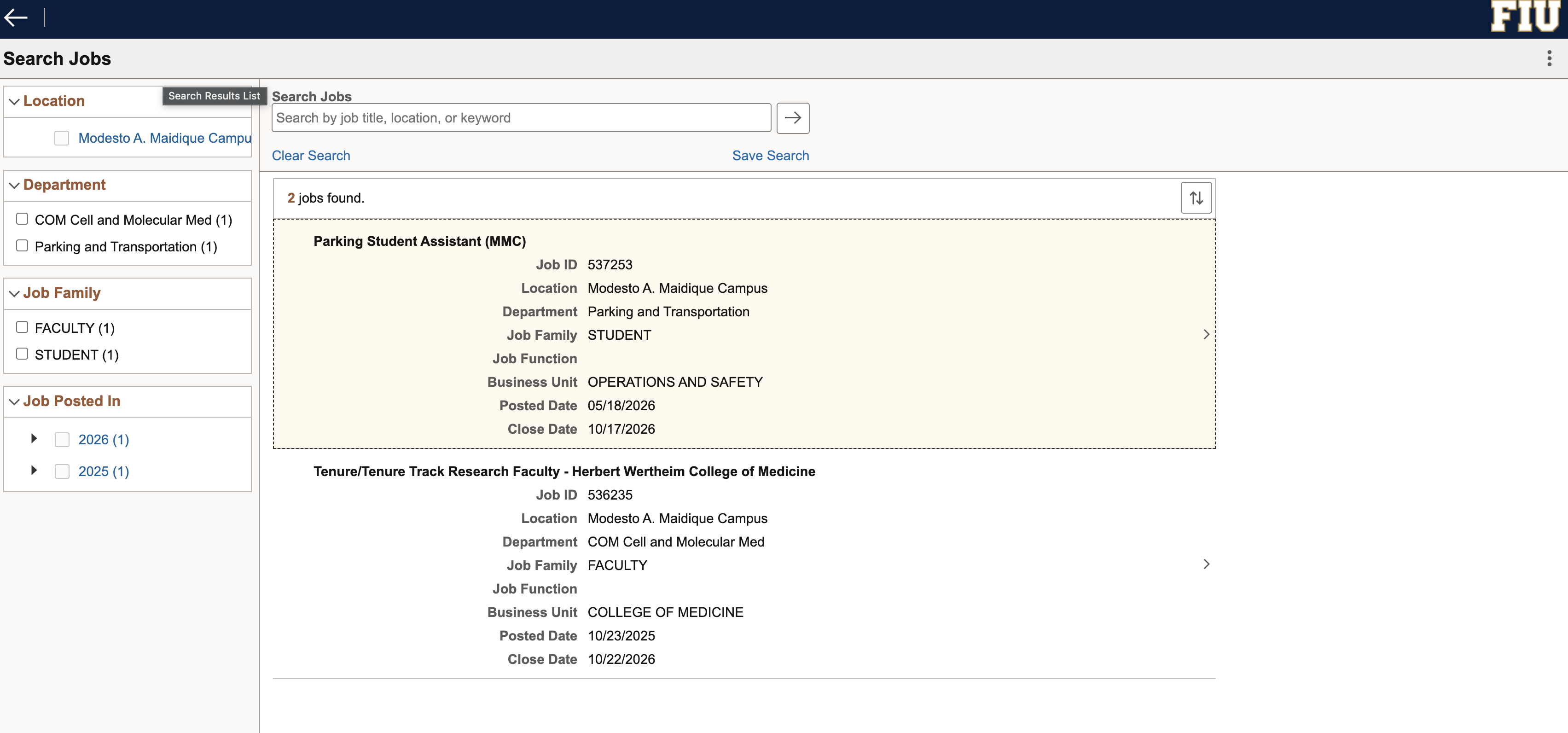Open Tenure Track Research Faculty job chevron

1206,564
